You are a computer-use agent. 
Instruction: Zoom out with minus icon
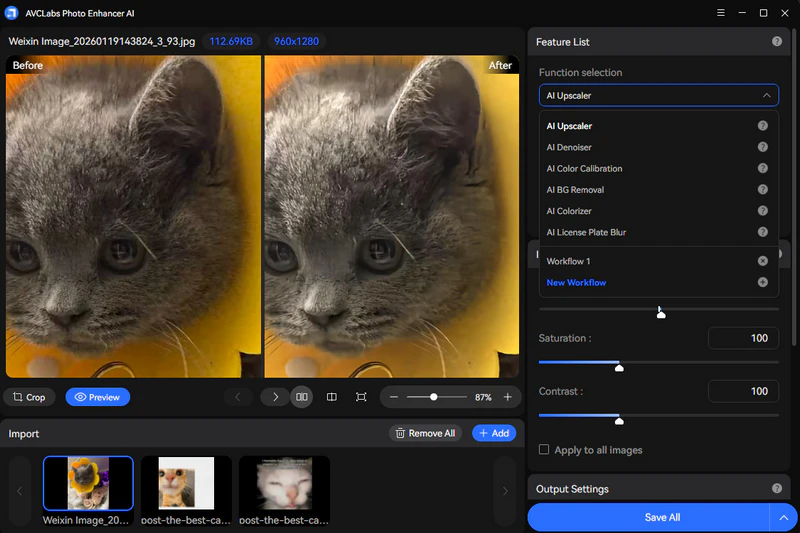pyautogui.click(x=393, y=397)
